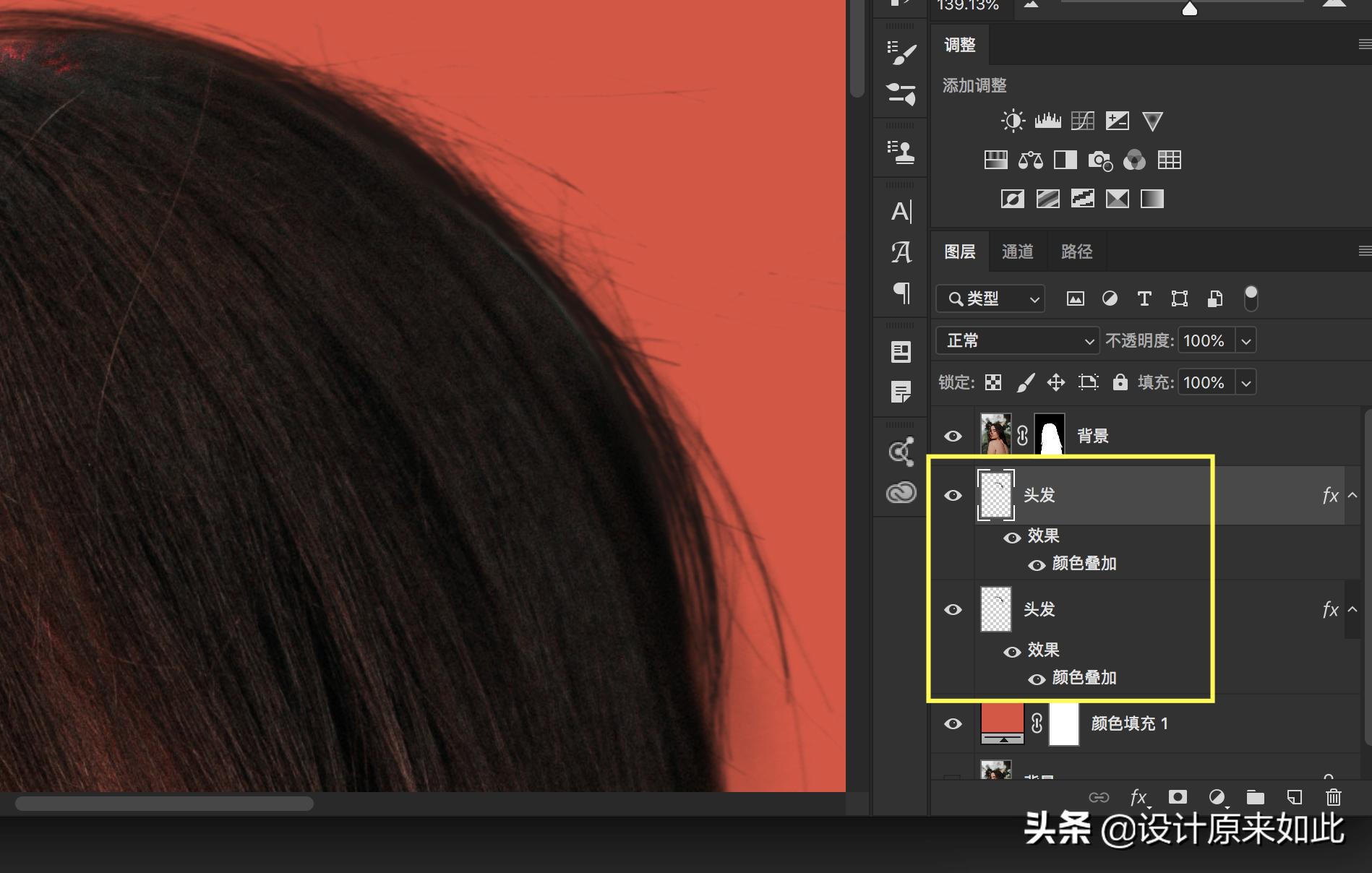1372x873 pixels.
Task: Open the brush-with-list panel icon
Action: click(x=901, y=53)
